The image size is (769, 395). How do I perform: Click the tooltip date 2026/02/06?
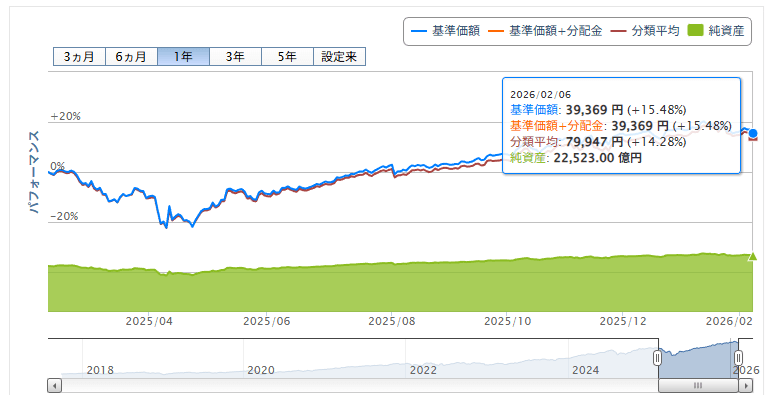540,95
